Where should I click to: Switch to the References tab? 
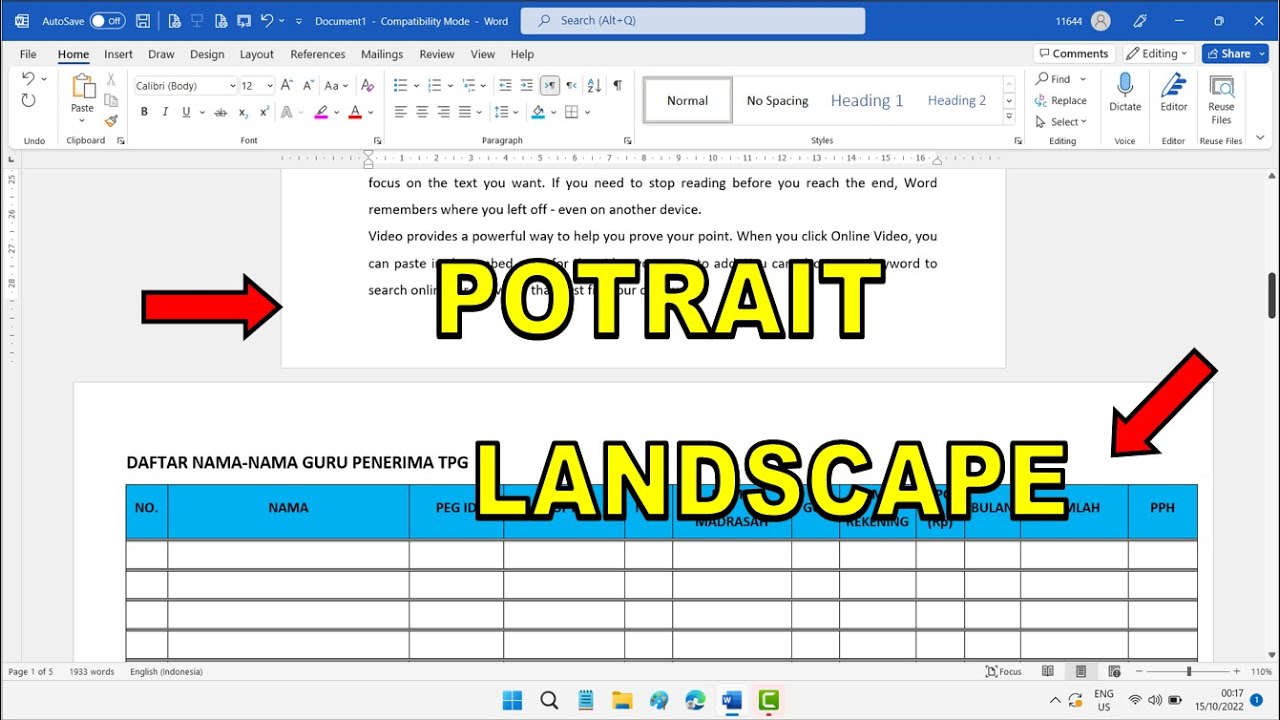tap(318, 54)
